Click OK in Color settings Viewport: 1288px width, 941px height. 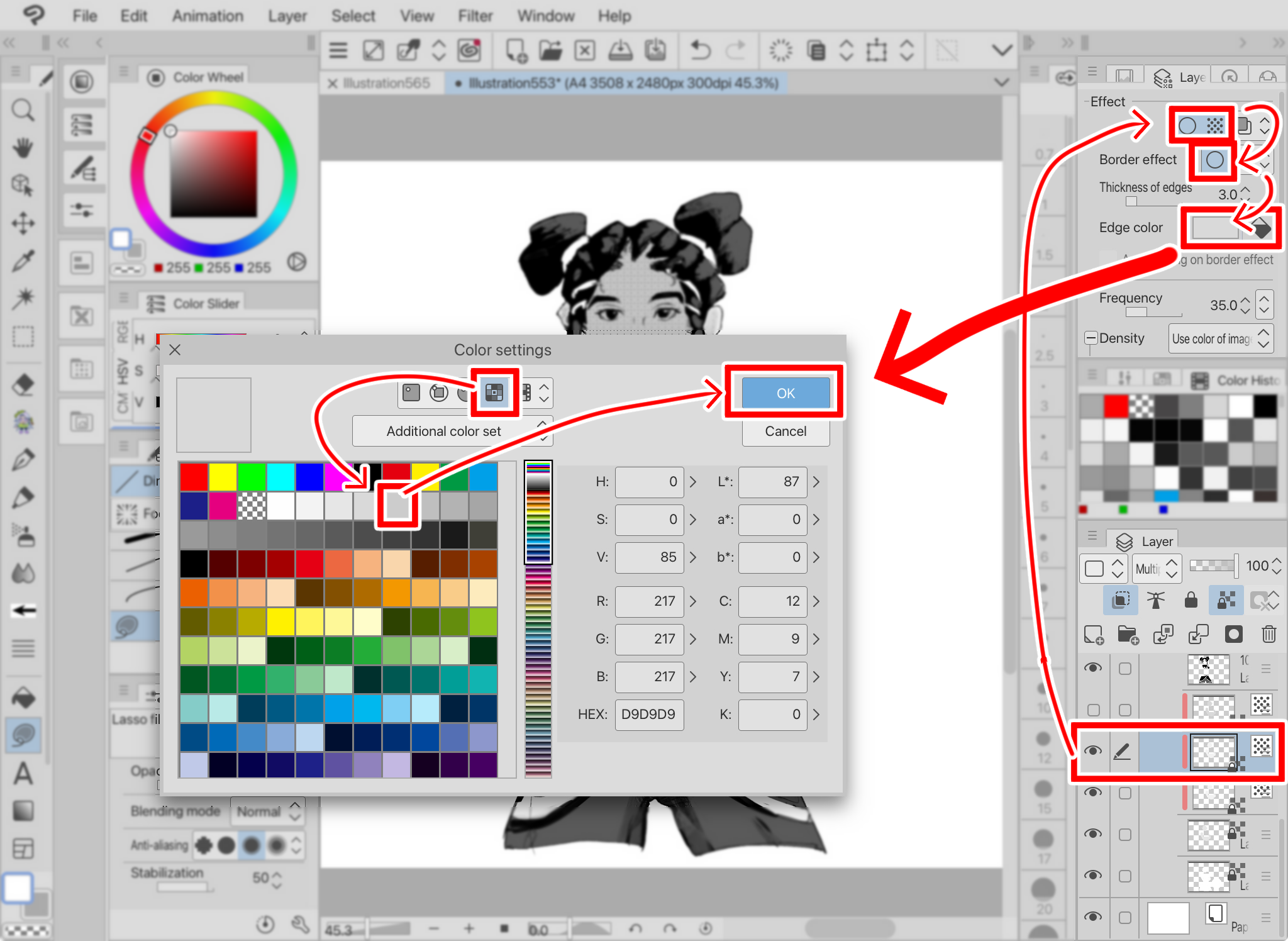786,393
